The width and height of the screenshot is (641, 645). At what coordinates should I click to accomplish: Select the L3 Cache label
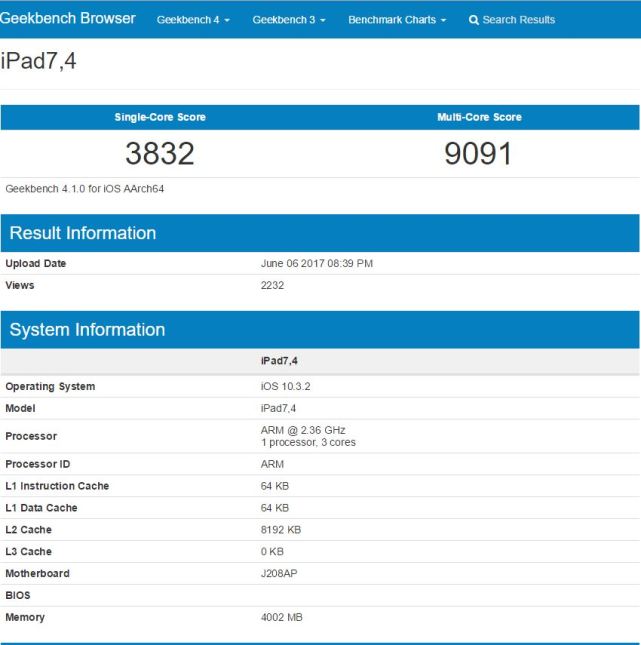(x=28, y=551)
